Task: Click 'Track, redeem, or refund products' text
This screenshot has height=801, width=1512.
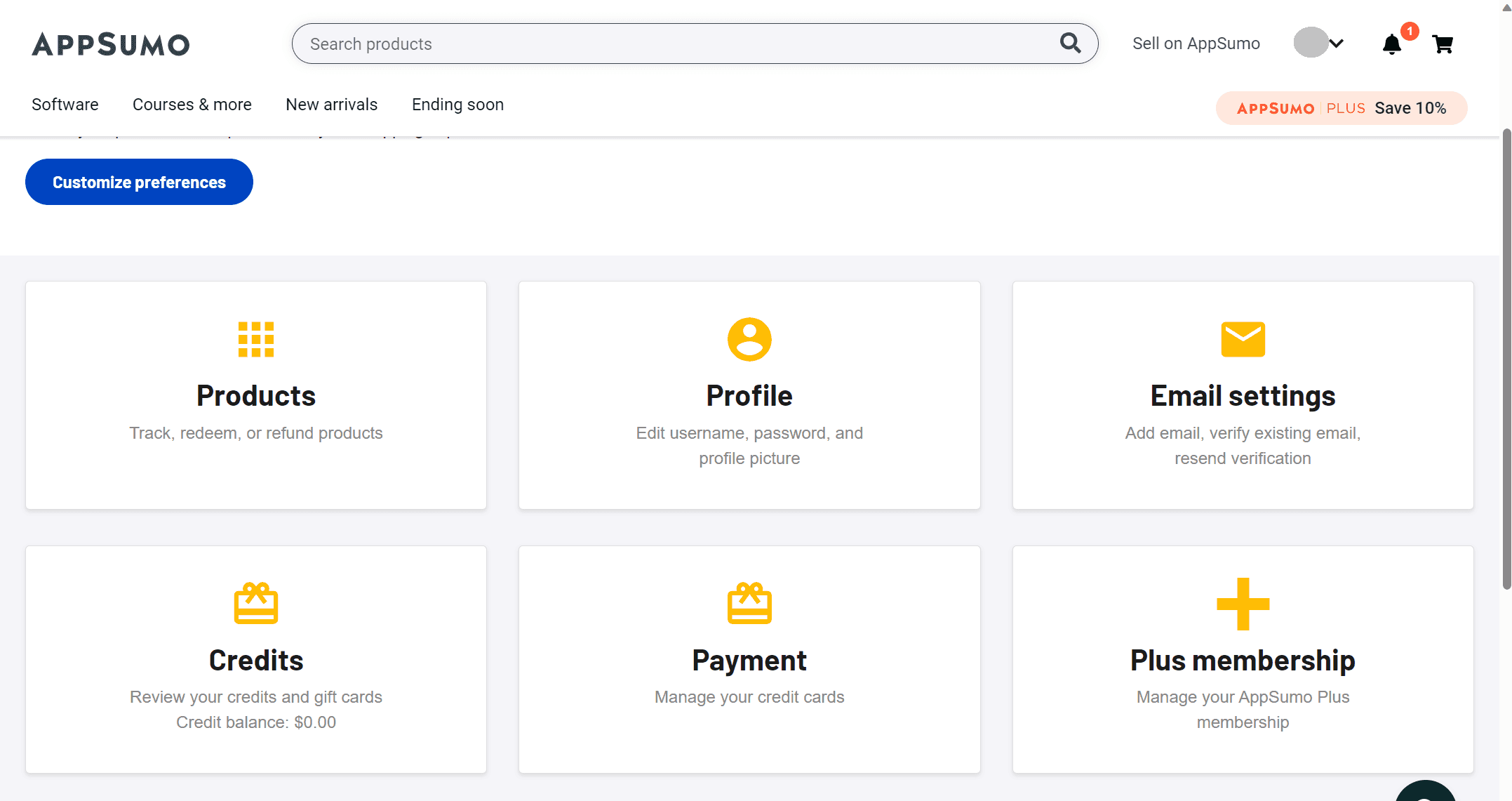Action: (256, 433)
